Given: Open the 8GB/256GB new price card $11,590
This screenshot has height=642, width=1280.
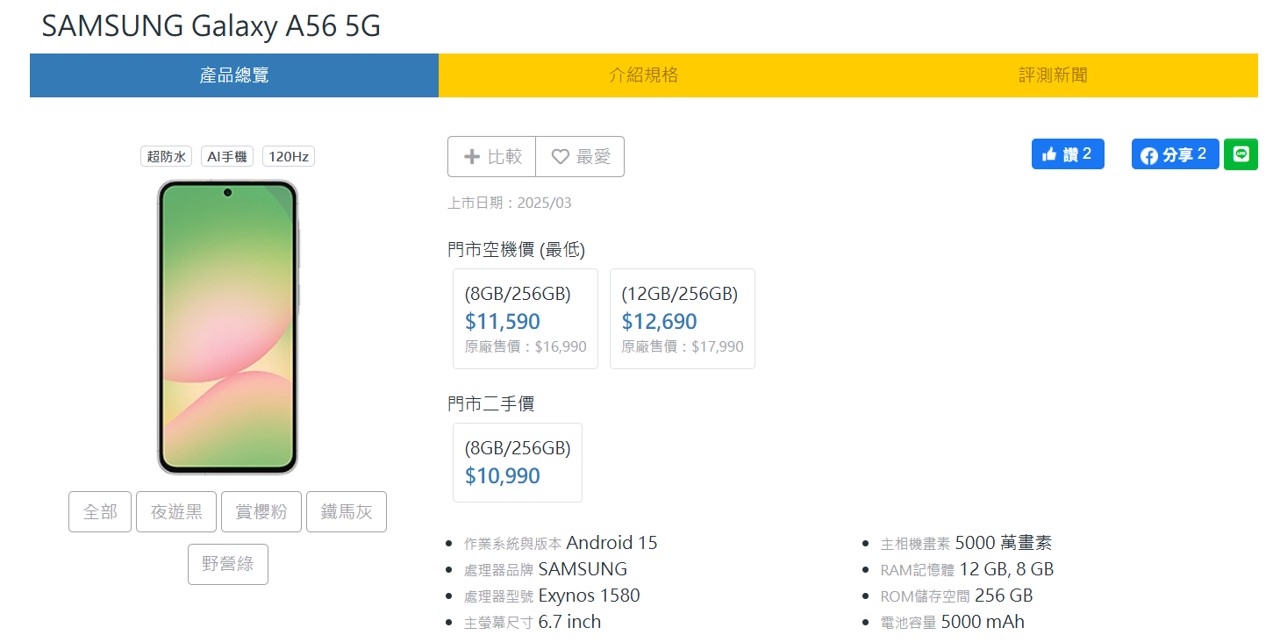Looking at the screenshot, I should (525, 319).
